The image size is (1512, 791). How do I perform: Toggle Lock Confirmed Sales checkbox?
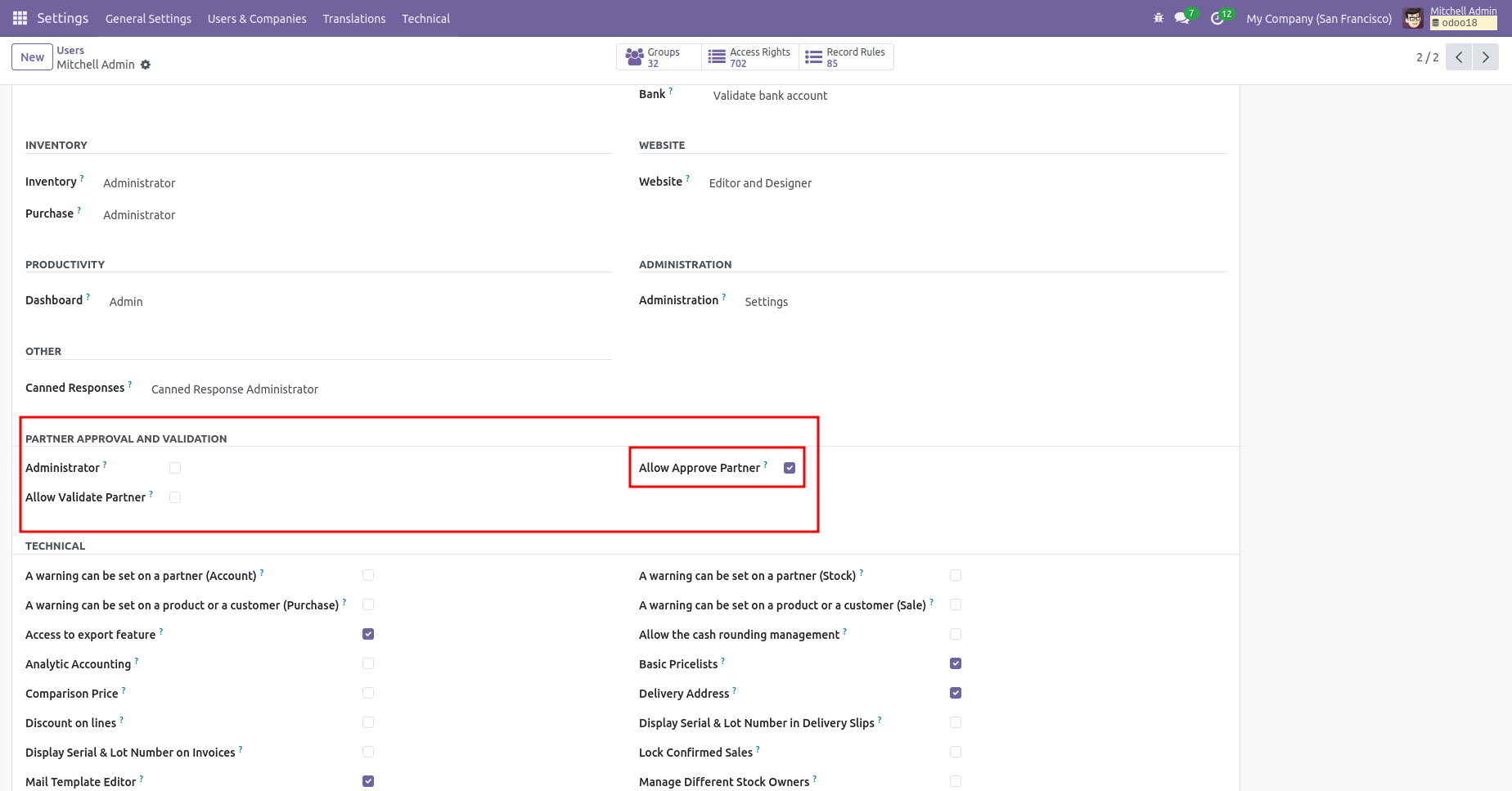click(956, 752)
